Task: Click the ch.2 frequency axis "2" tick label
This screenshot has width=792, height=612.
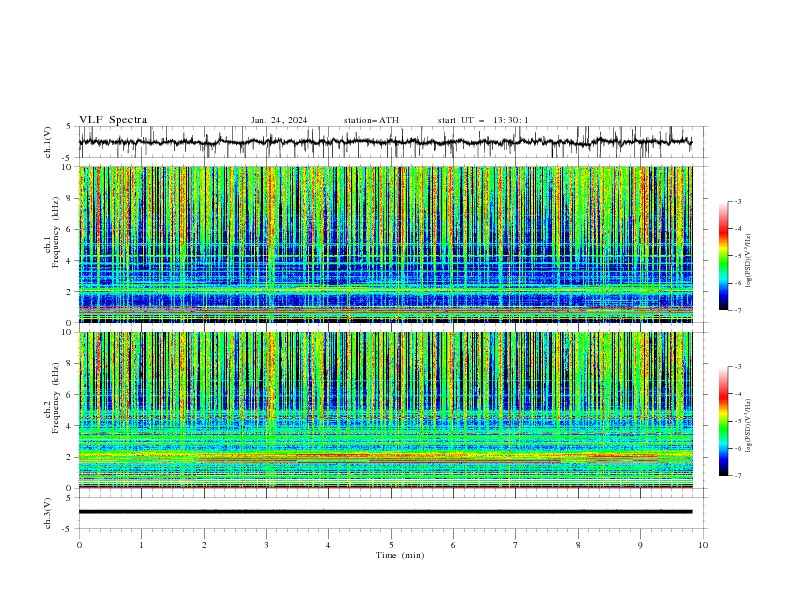Action: [x=70, y=457]
